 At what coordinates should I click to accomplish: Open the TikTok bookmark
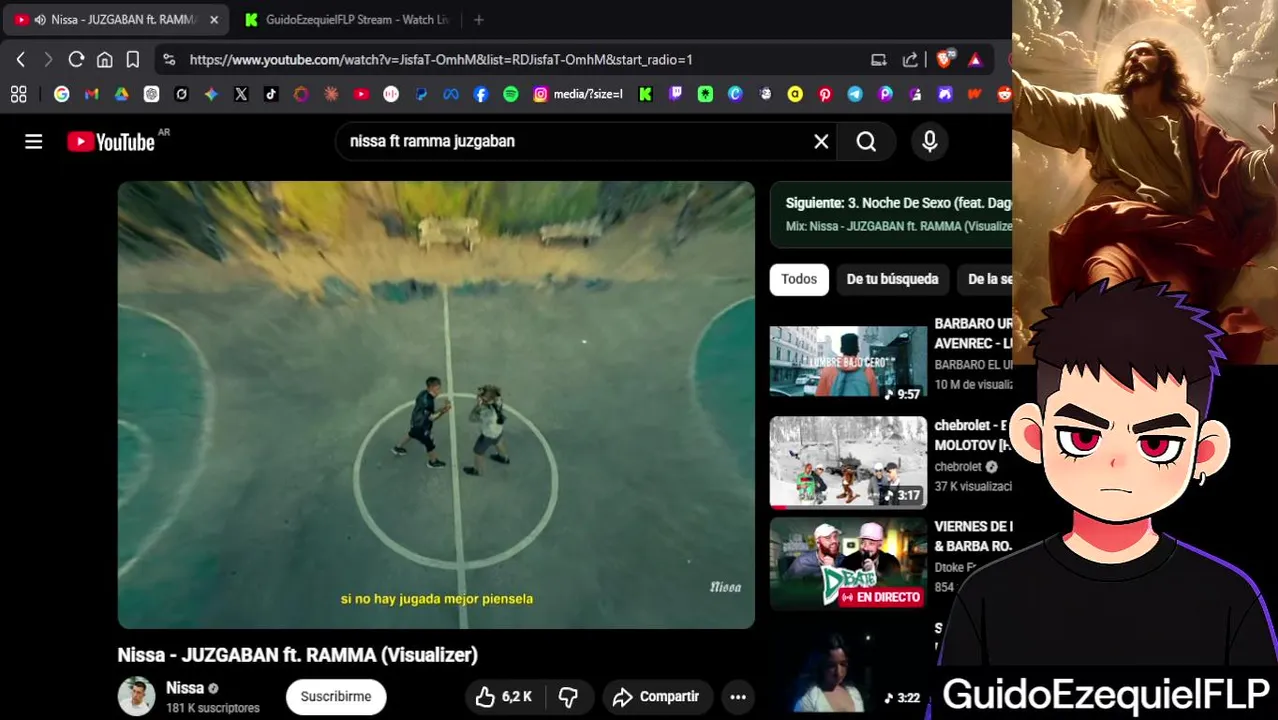point(271,94)
